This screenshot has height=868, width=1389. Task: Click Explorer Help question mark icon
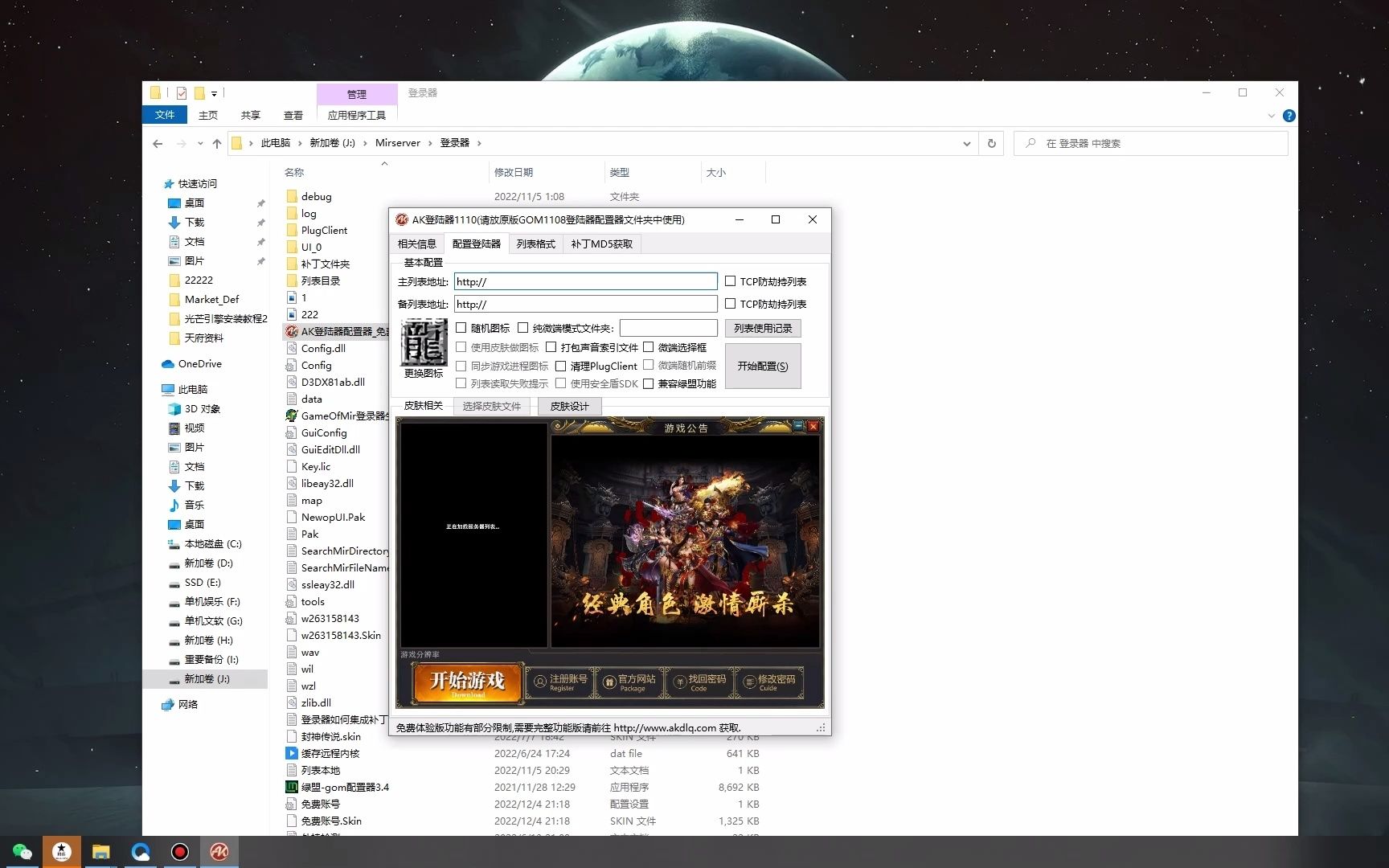click(1289, 116)
